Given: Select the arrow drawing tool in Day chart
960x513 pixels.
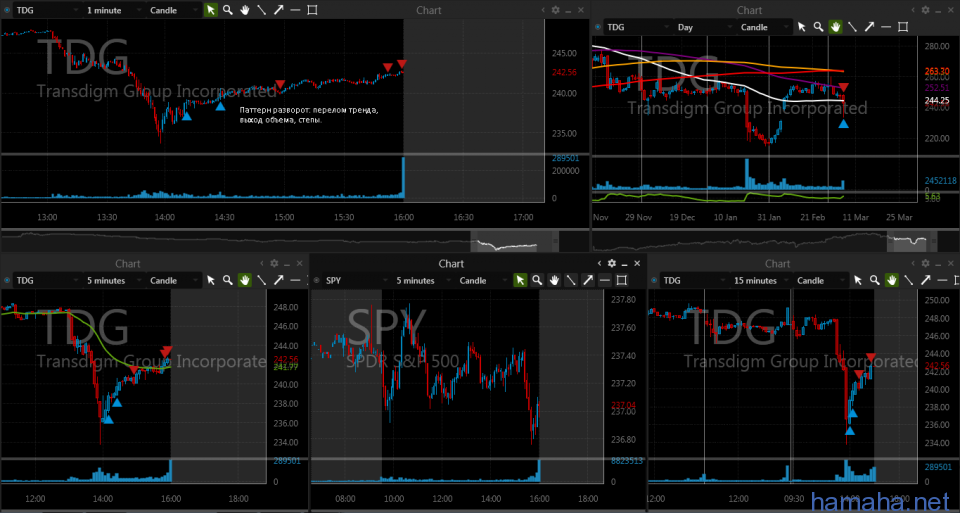Looking at the screenshot, I should coord(869,27).
